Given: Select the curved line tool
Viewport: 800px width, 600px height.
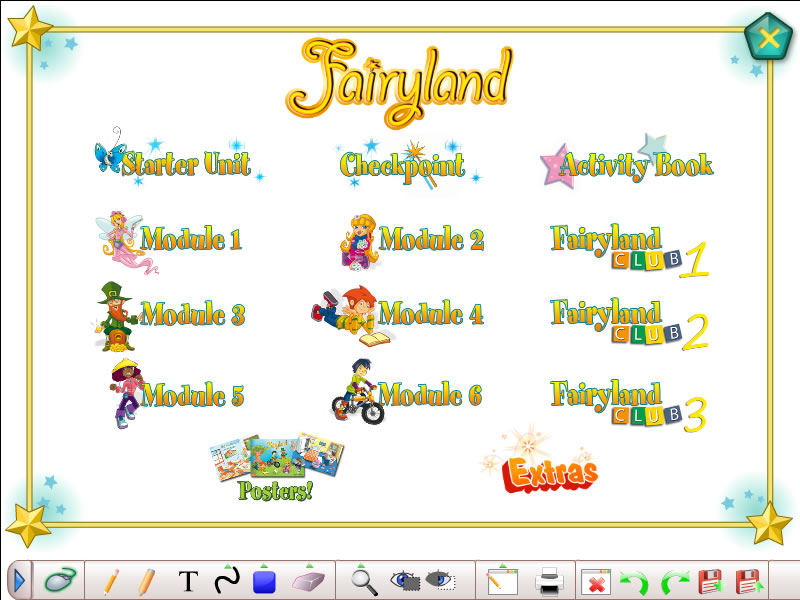Looking at the screenshot, I should (227, 580).
